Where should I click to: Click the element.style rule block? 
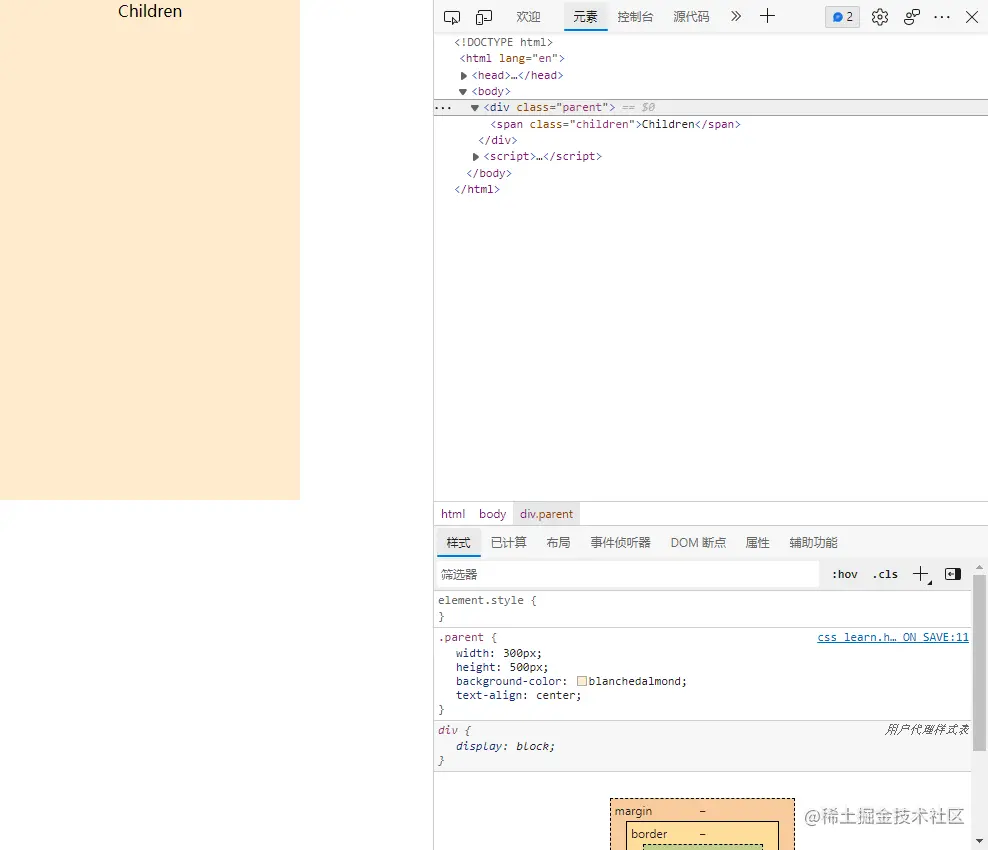(x=703, y=609)
